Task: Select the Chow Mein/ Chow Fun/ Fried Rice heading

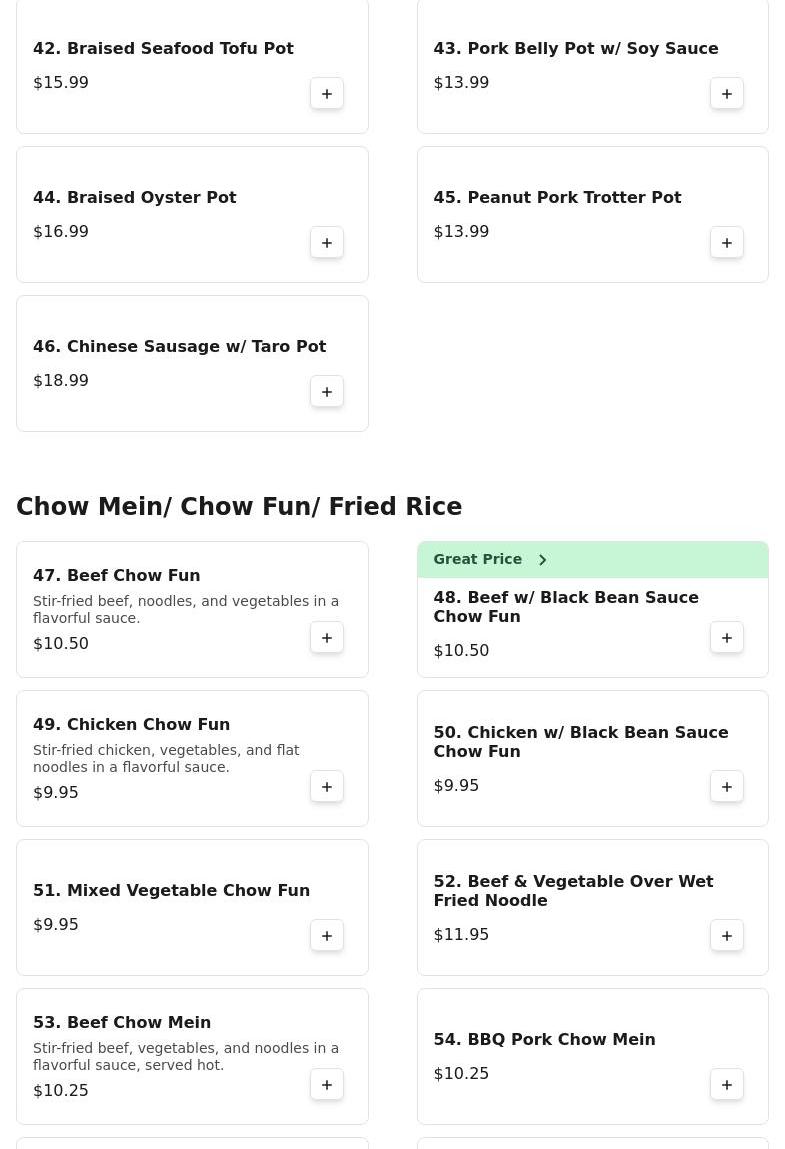Action: point(239,507)
